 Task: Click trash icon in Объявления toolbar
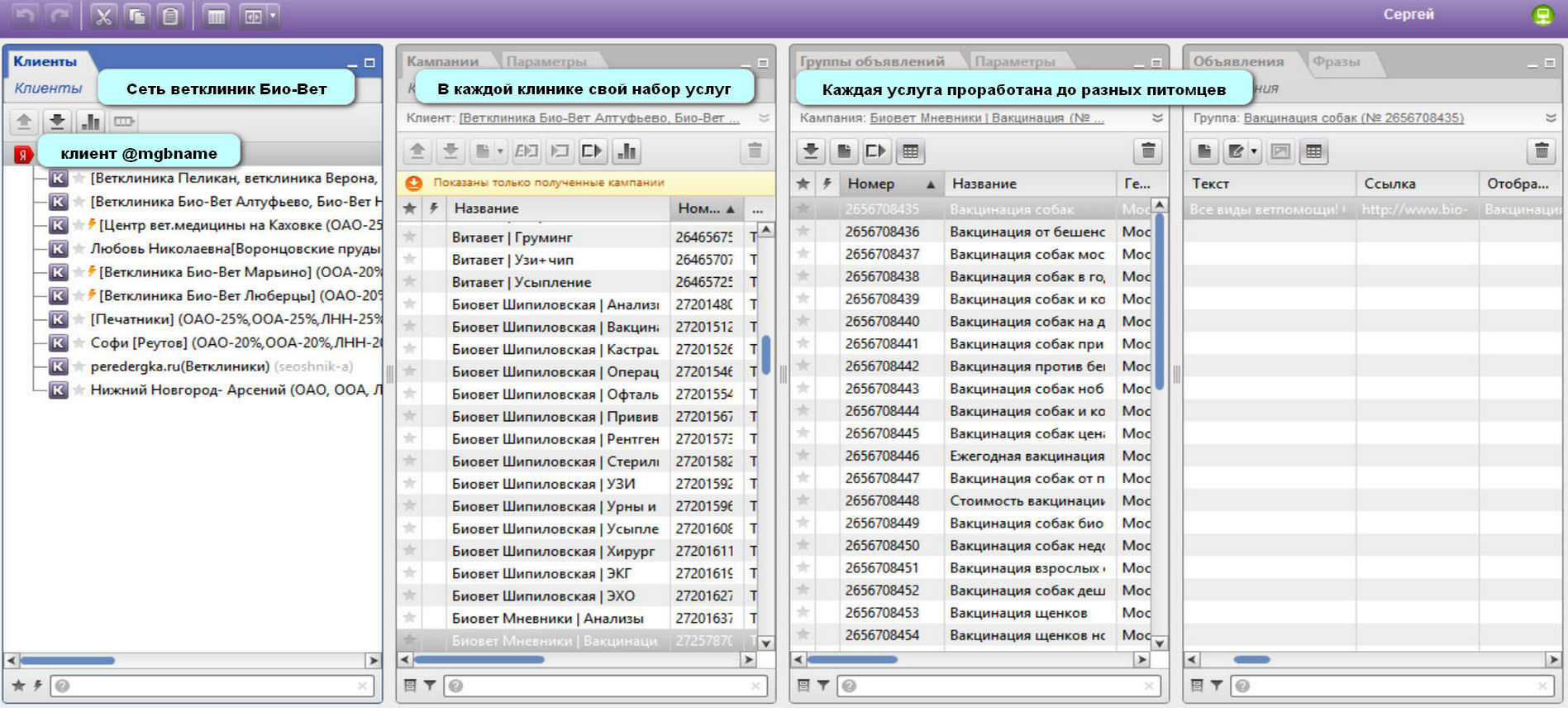(1542, 151)
